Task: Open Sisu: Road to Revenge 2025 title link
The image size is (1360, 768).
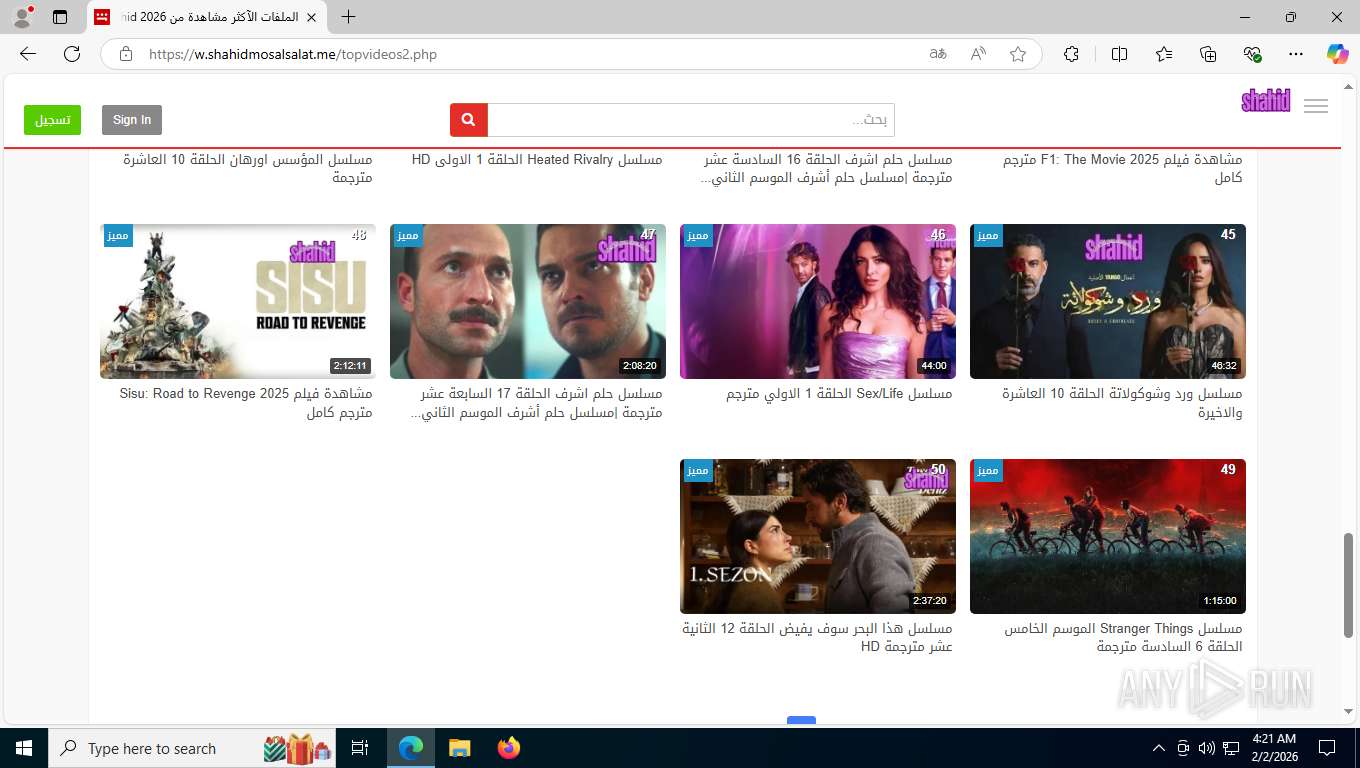Action: coord(246,403)
